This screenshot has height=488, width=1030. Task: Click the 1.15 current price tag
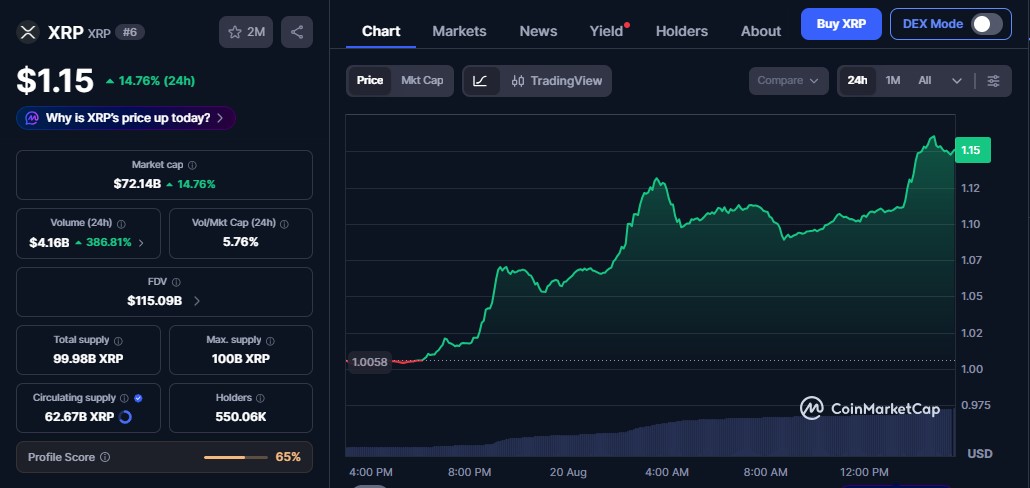[973, 150]
